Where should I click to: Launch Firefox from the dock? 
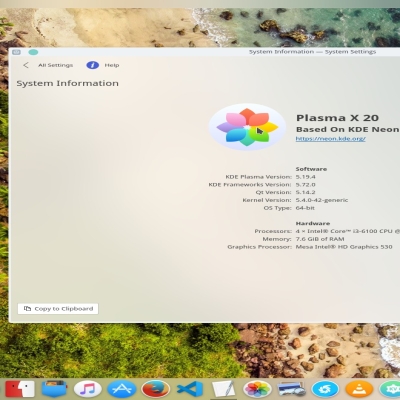coord(156,389)
